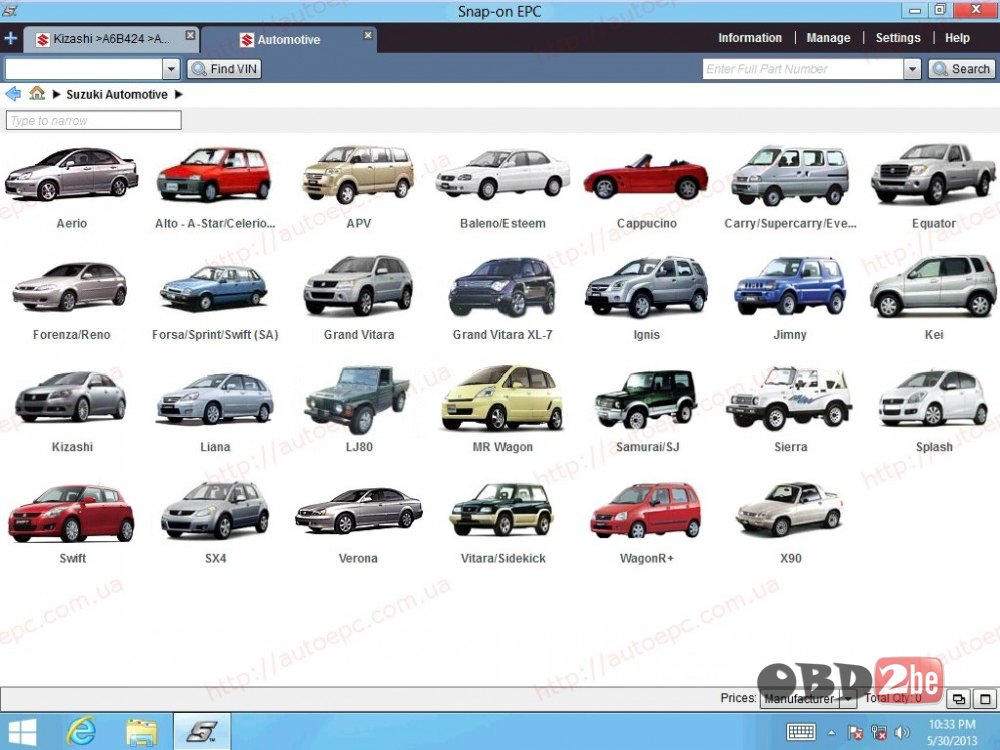Open File Explorer from taskbar
This screenshot has height=750, width=1000.
point(142,732)
